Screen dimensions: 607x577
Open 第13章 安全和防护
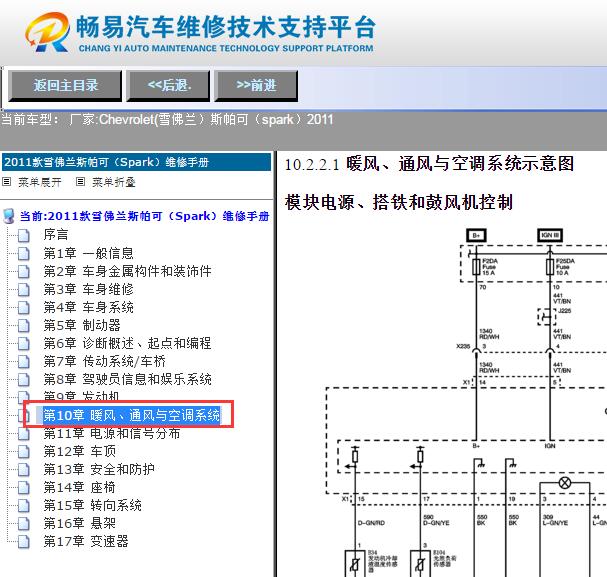[99, 469]
